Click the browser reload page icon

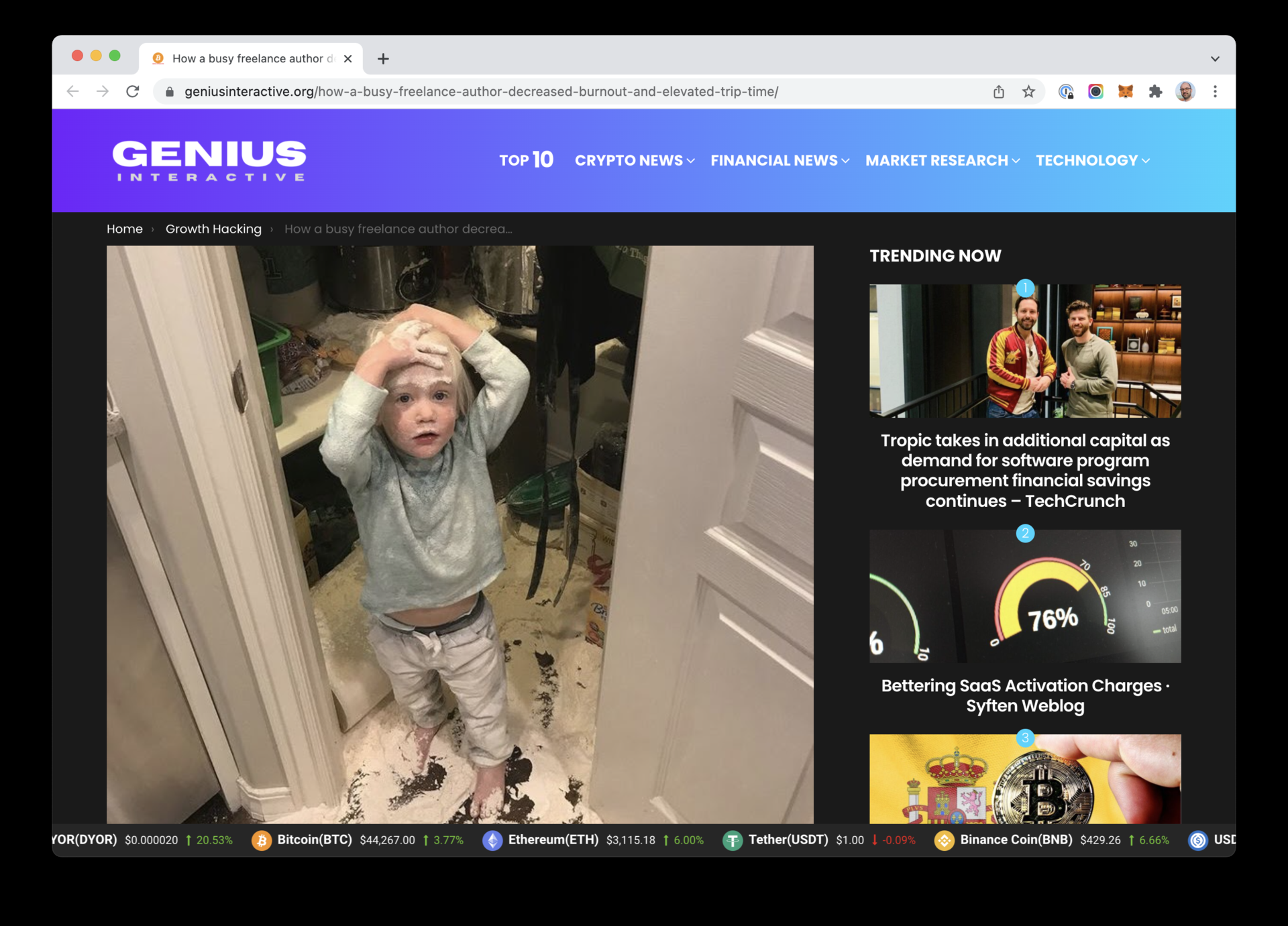pyautogui.click(x=133, y=92)
